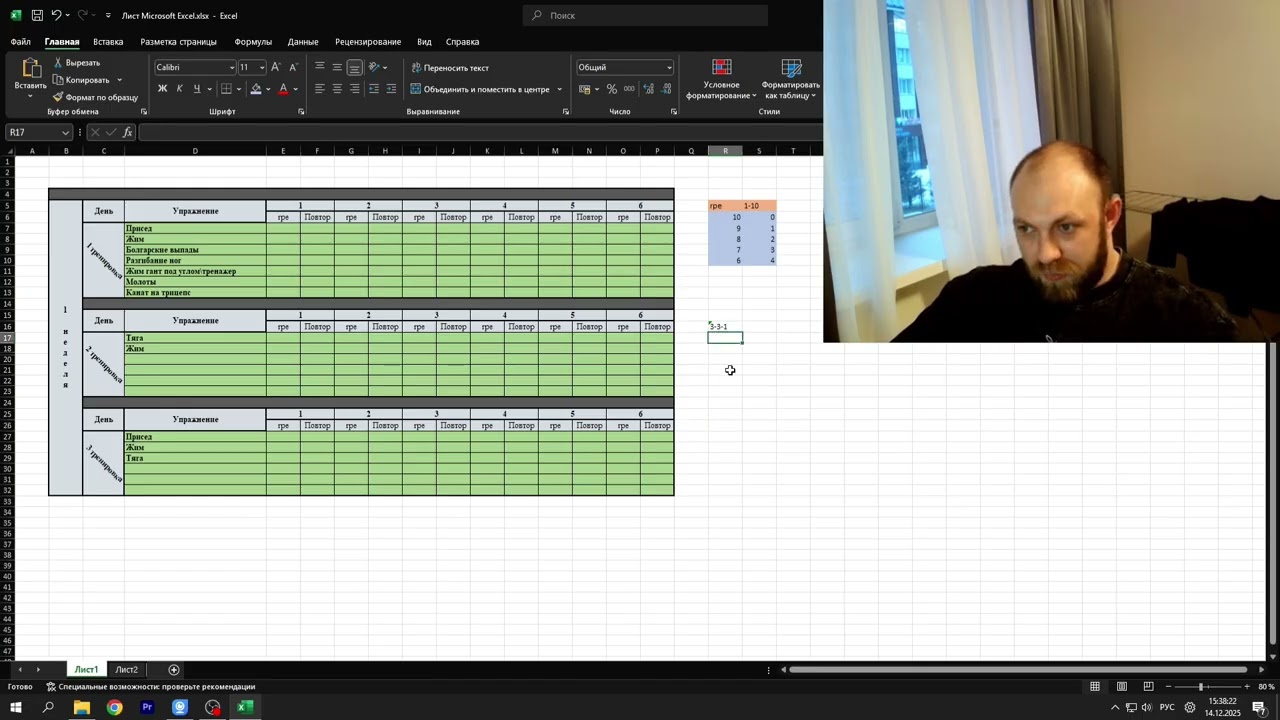The width and height of the screenshot is (1280, 720).
Task: Click in the Поиск search box
Action: coord(645,15)
